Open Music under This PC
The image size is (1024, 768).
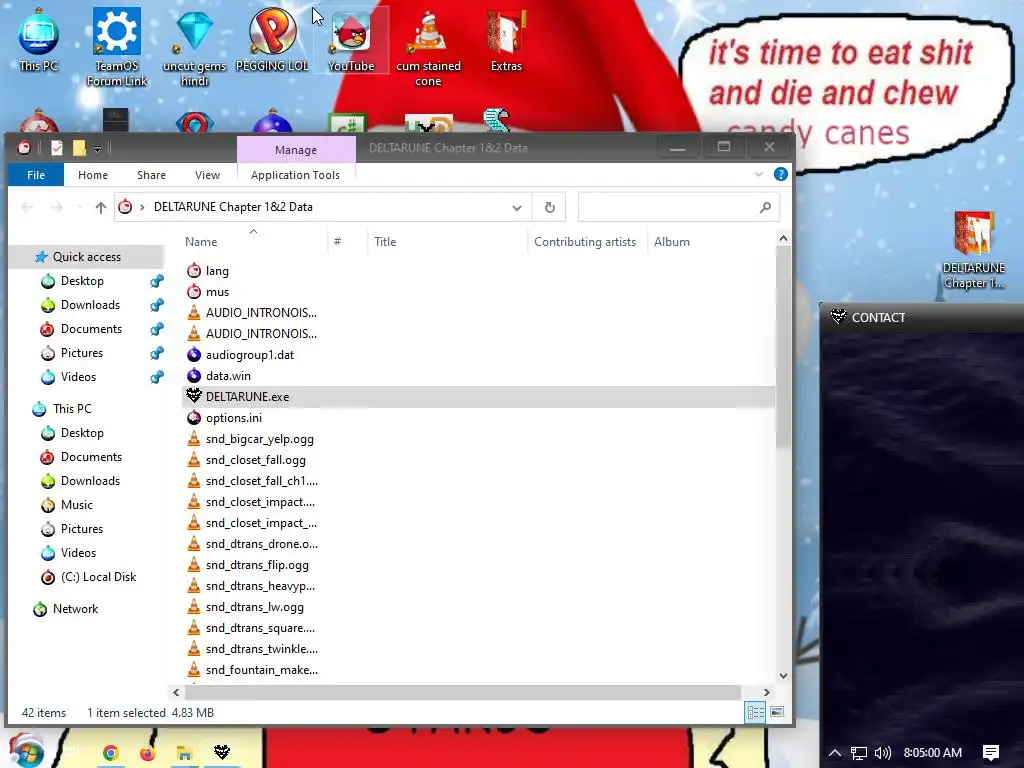pyautogui.click(x=76, y=505)
